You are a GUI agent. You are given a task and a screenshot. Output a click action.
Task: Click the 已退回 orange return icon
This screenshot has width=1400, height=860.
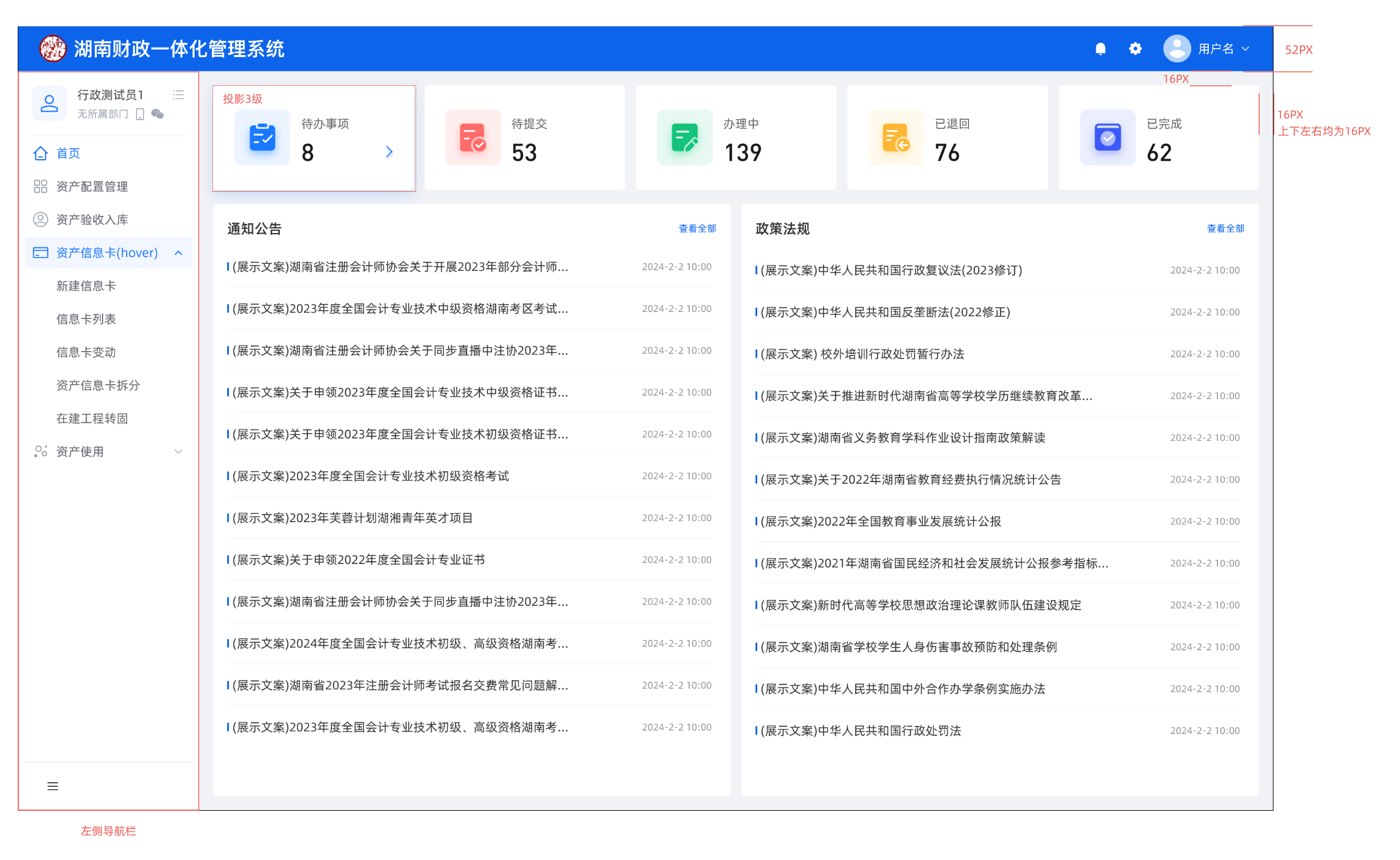896,137
